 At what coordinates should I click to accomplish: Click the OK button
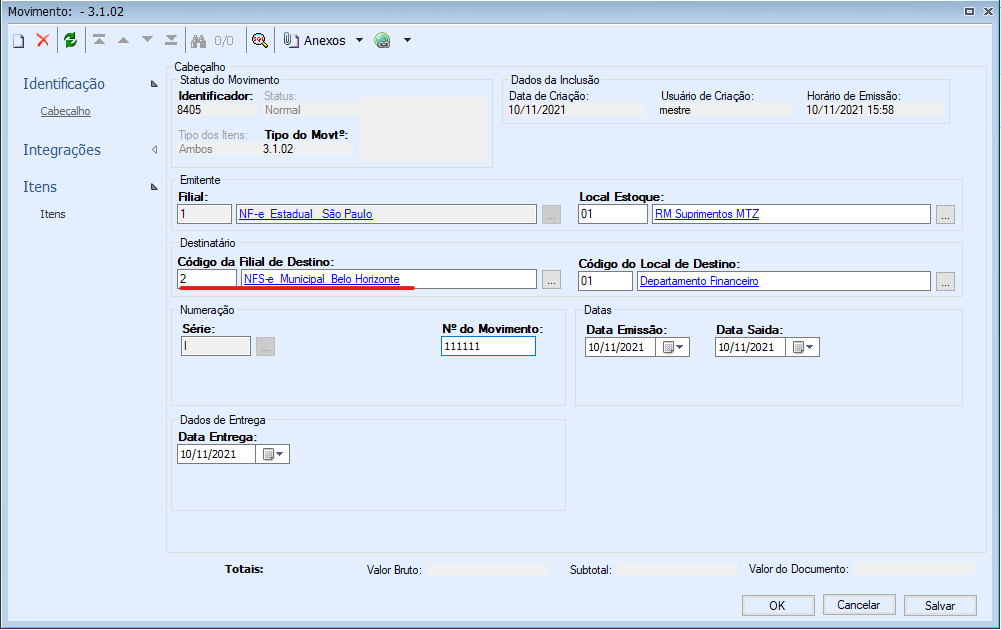(x=778, y=605)
